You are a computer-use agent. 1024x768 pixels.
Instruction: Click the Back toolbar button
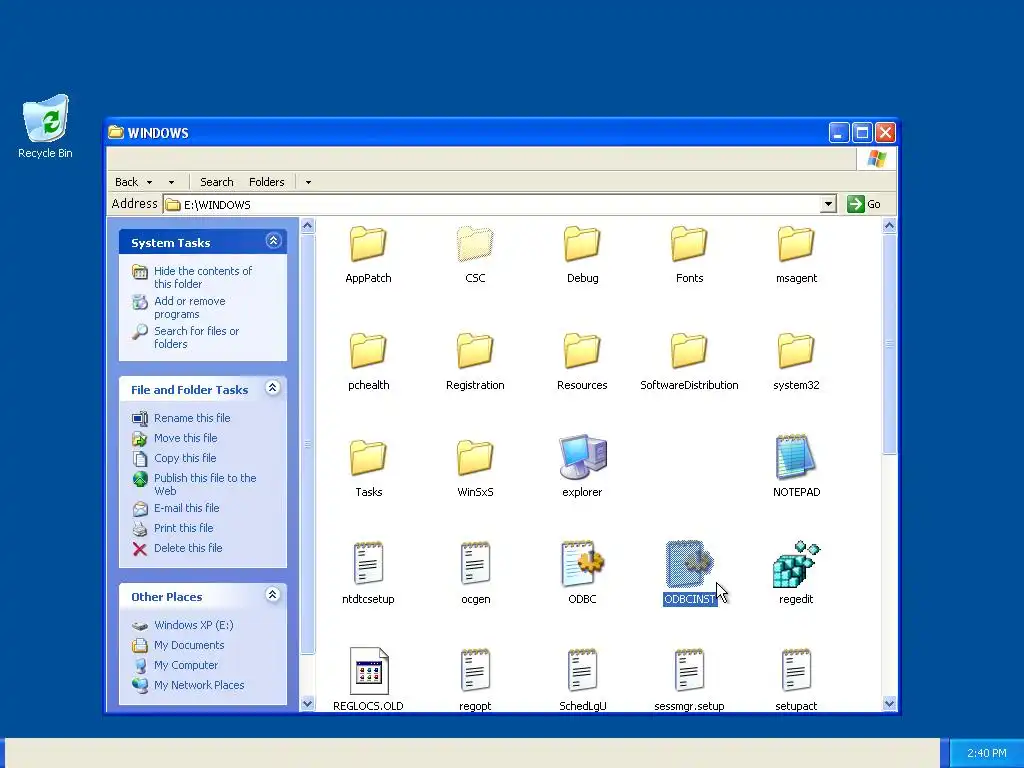pyautogui.click(x=127, y=182)
